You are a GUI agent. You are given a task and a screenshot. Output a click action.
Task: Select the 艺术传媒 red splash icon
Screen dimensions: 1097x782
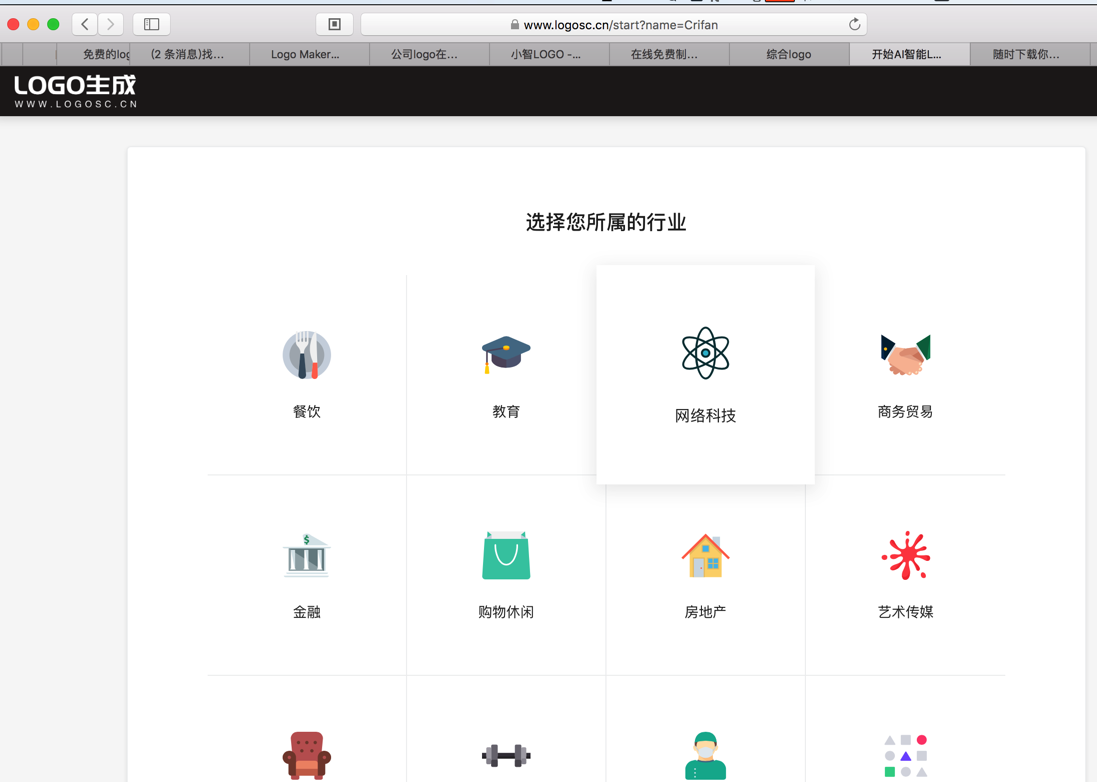click(x=905, y=555)
